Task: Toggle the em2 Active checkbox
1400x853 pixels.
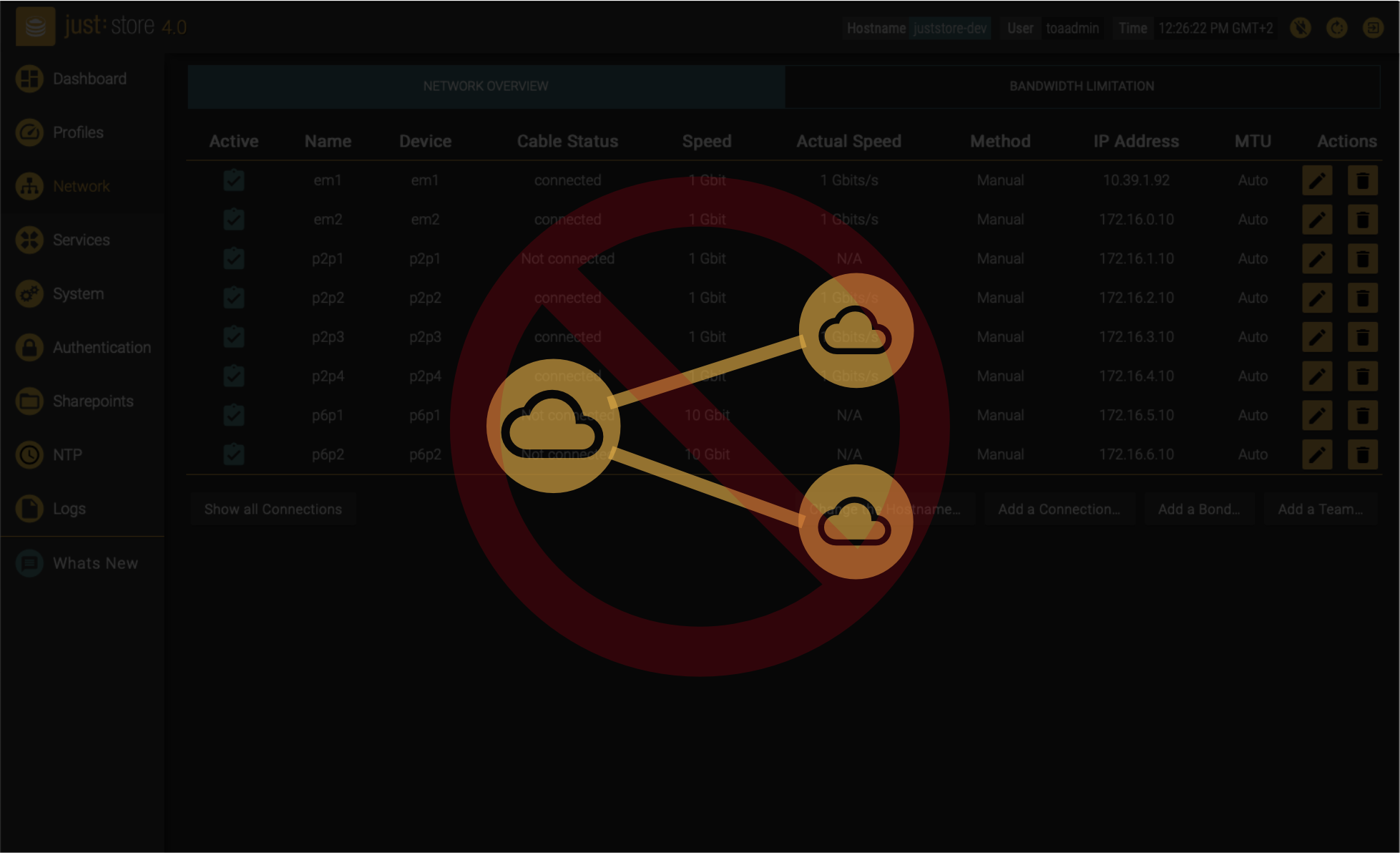Action: pyautogui.click(x=234, y=220)
